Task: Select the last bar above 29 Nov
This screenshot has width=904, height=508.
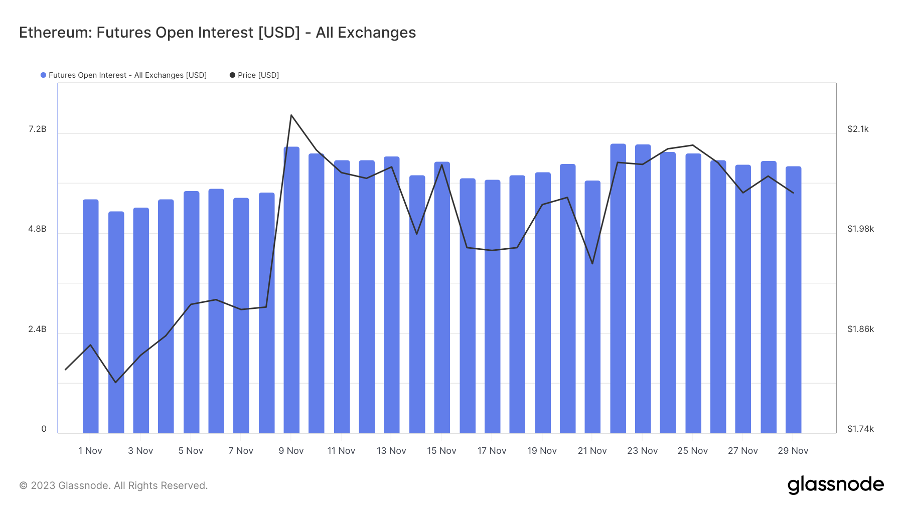Action: click(x=793, y=300)
